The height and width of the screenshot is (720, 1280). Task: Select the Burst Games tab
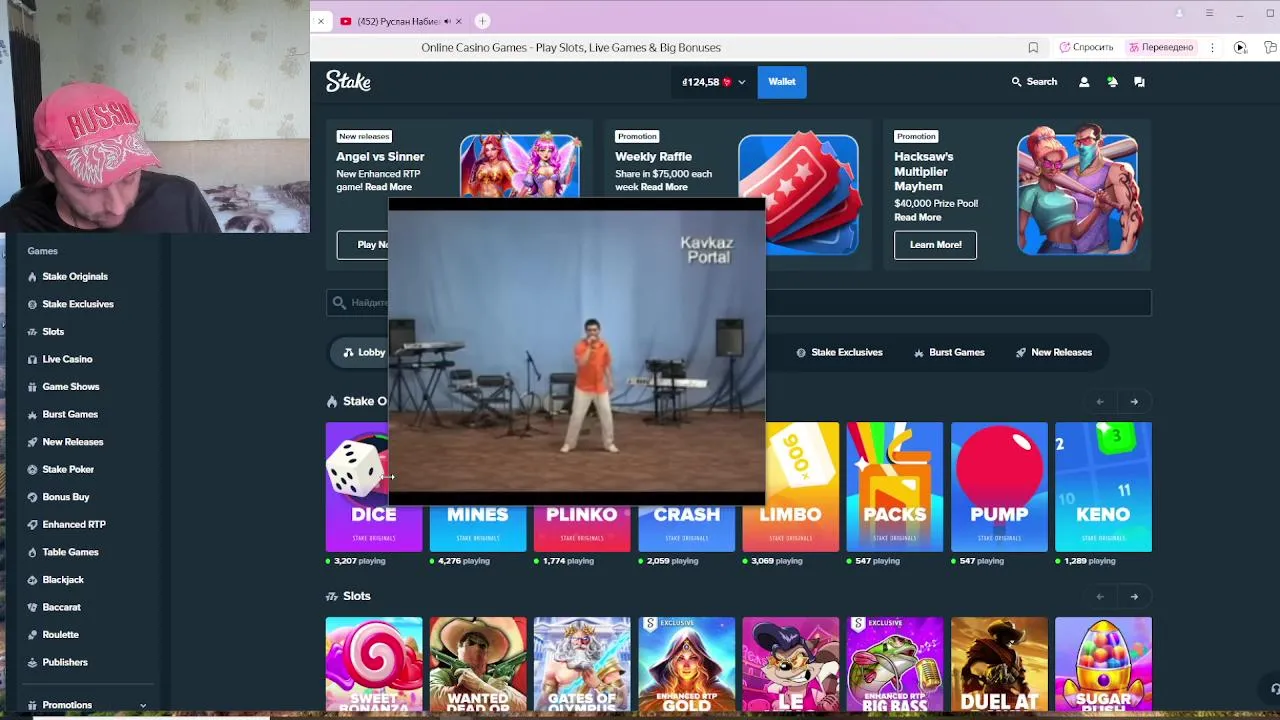[949, 352]
